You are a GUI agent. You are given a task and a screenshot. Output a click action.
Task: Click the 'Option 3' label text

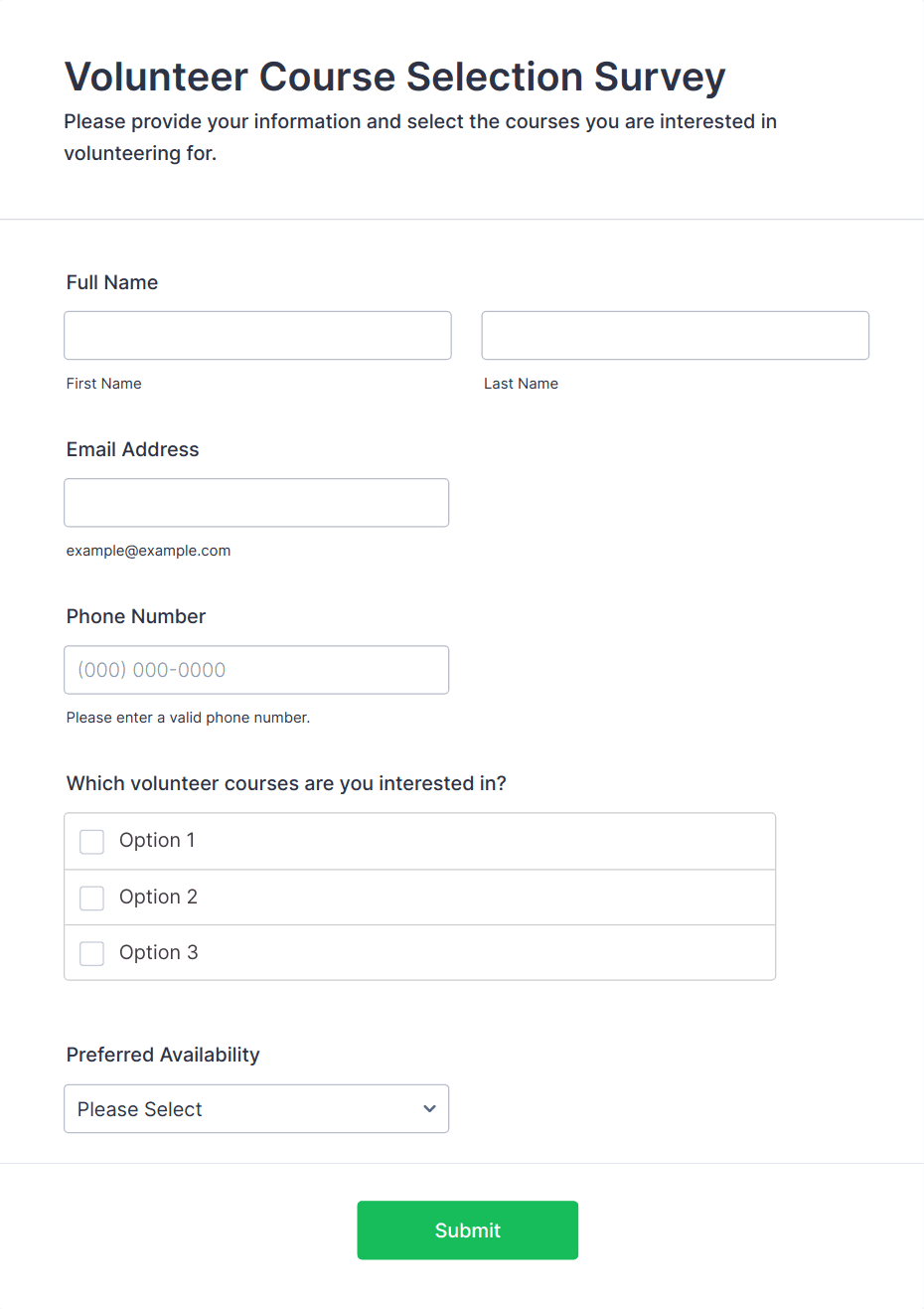[x=159, y=953]
